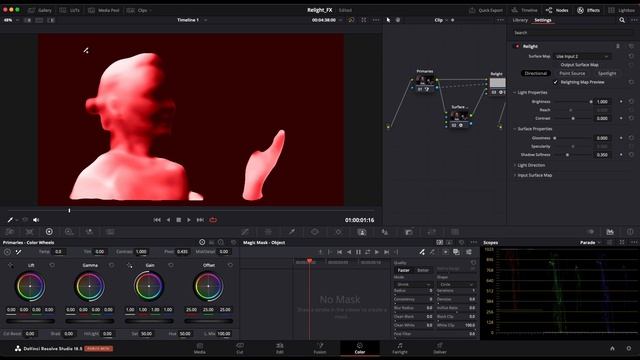Switch to the Settings tab of Effects
640x360 pixels.
tap(543, 20)
